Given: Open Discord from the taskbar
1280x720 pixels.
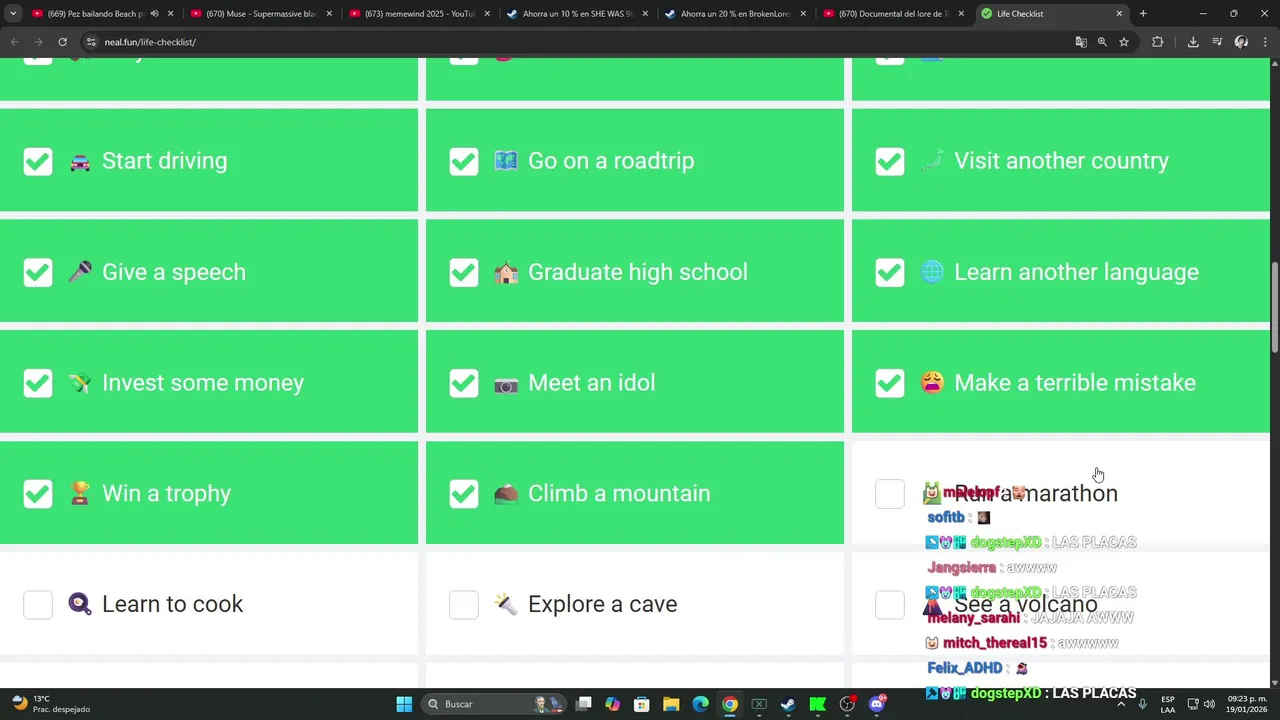Looking at the screenshot, I should 877,704.
